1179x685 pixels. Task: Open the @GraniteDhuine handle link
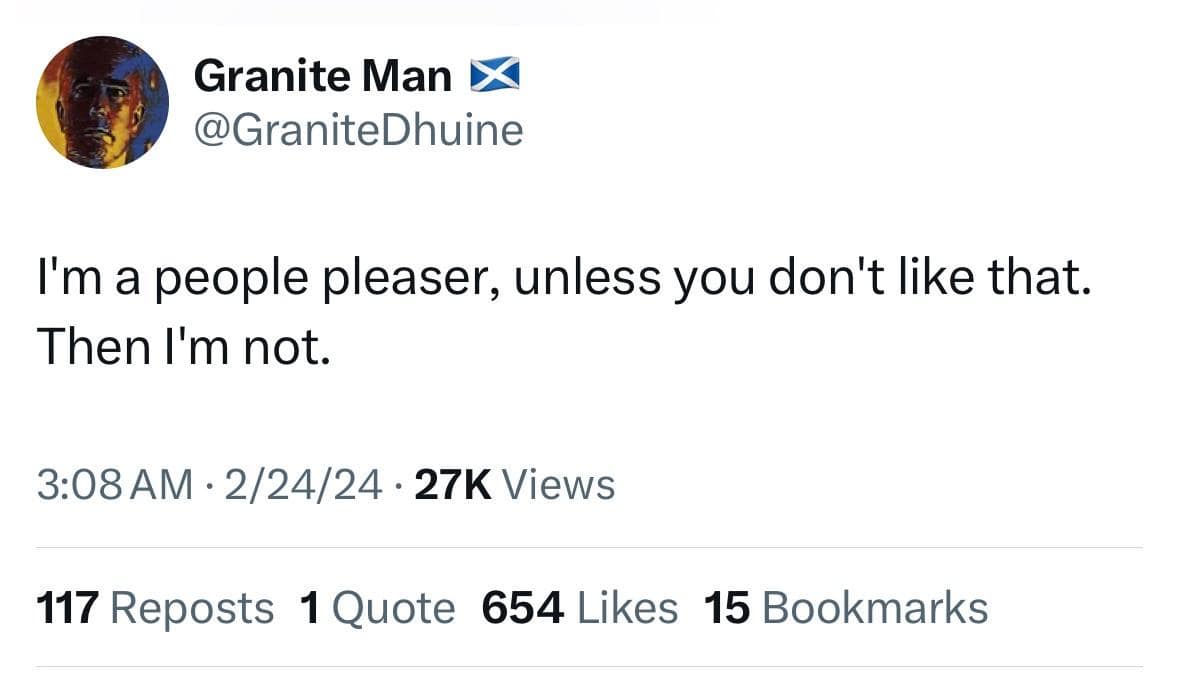(358, 129)
